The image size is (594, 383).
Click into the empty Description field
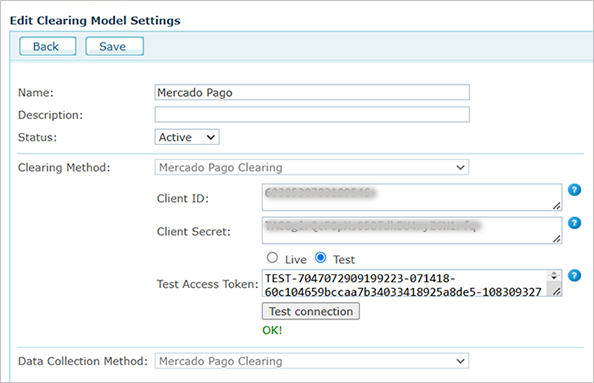point(312,114)
